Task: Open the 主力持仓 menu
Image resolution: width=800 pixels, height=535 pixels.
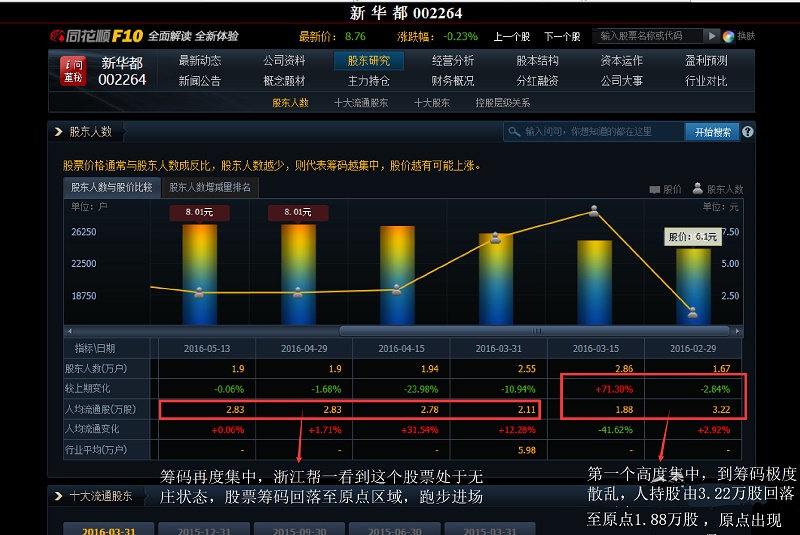Action: pyautogui.click(x=368, y=81)
